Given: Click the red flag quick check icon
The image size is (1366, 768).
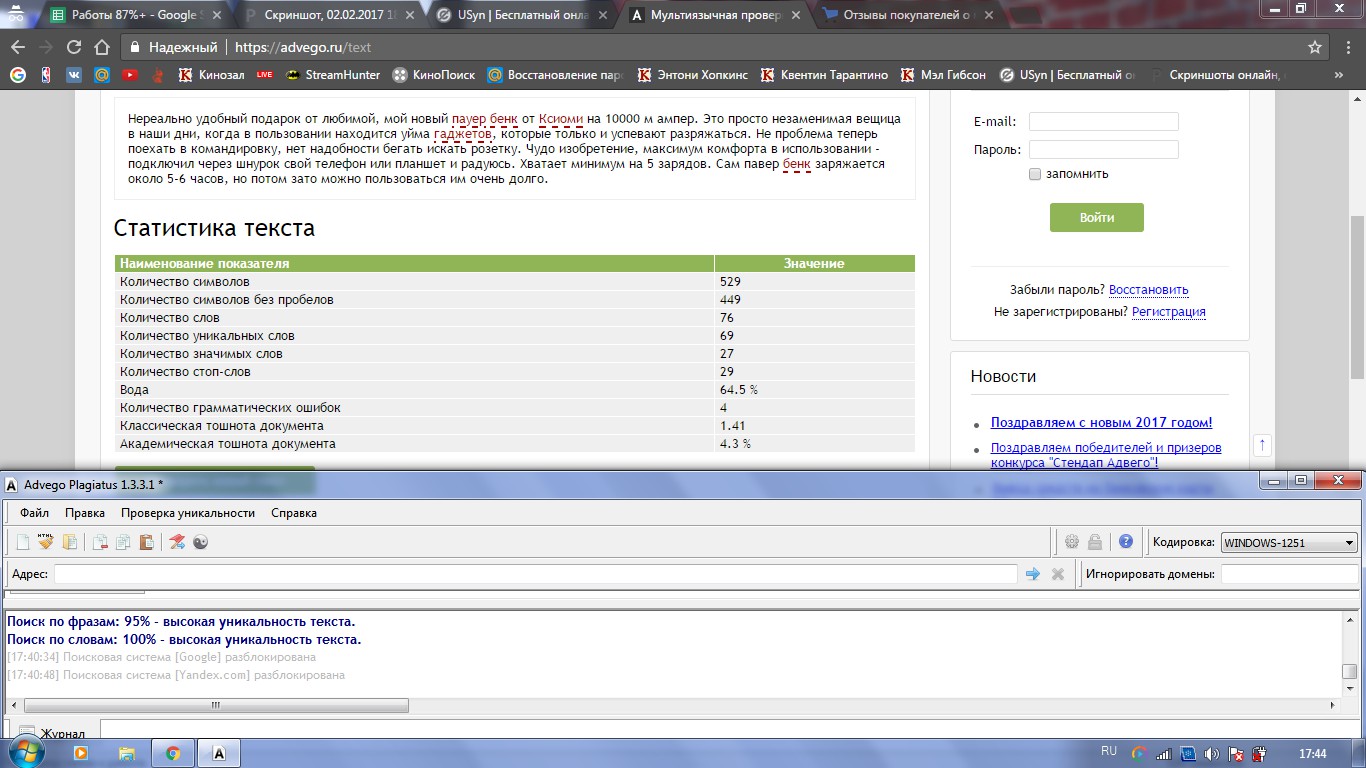Looking at the screenshot, I should (177, 542).
